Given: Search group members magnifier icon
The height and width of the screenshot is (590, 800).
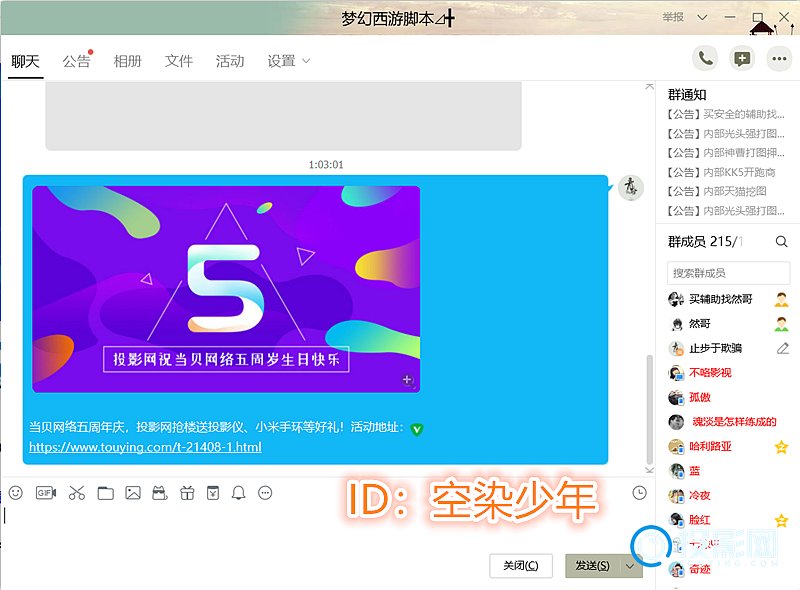Looking at the screenshot, I should 781,241.
